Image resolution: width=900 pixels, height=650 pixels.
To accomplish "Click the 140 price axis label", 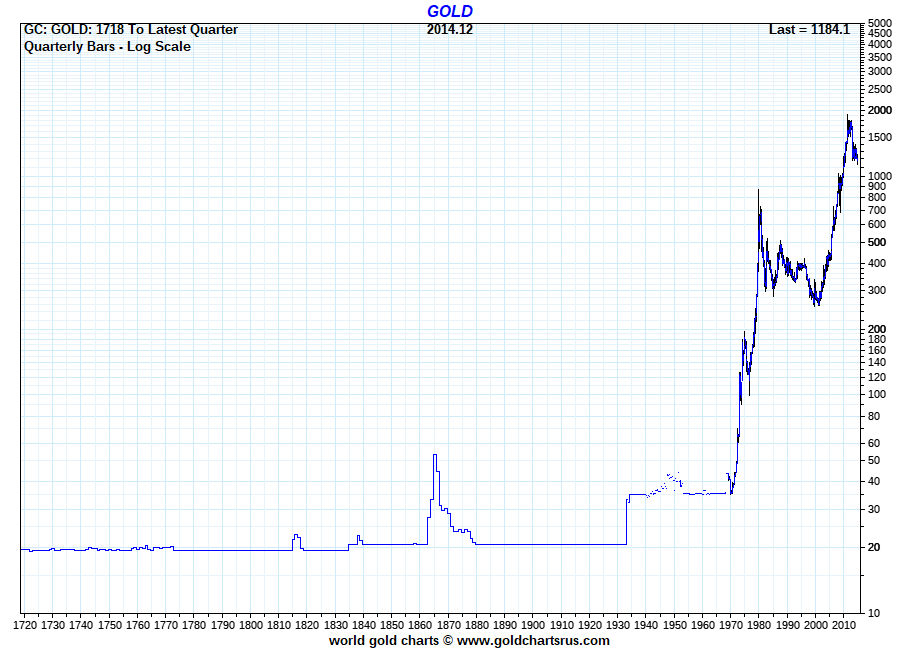I will [877, 362].
